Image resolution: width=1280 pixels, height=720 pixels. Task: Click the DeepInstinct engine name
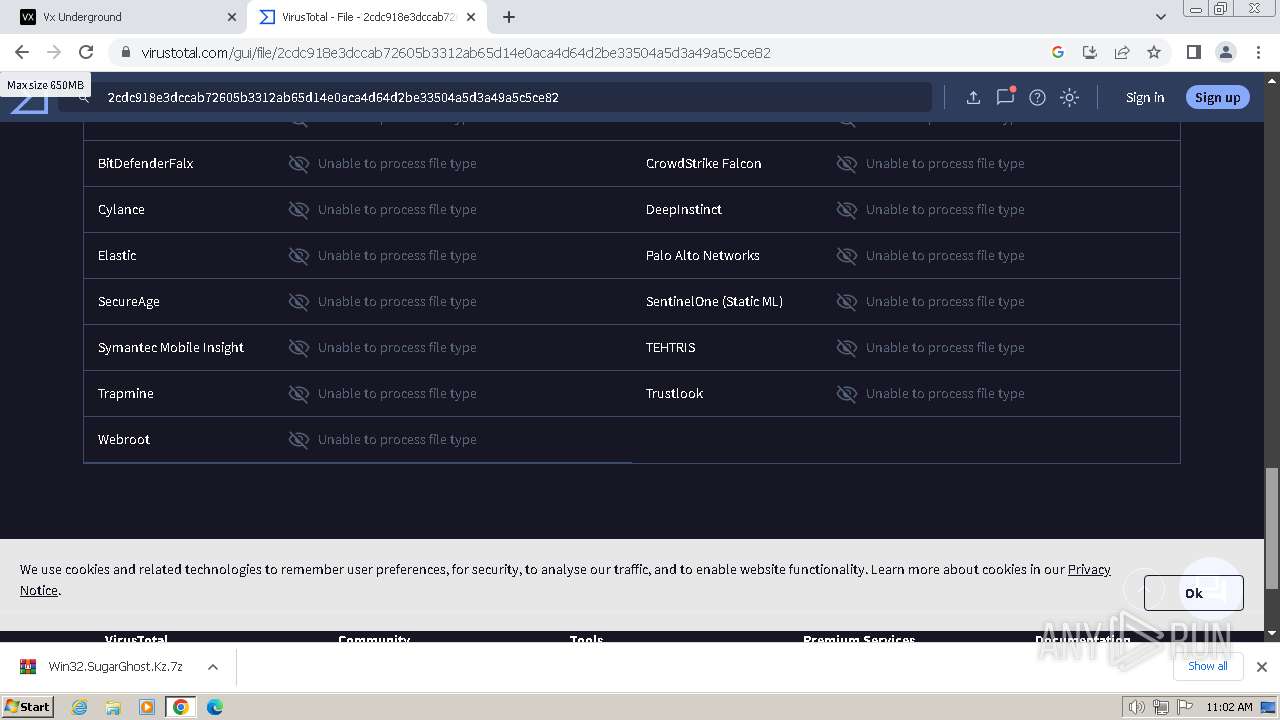[684, 209]
